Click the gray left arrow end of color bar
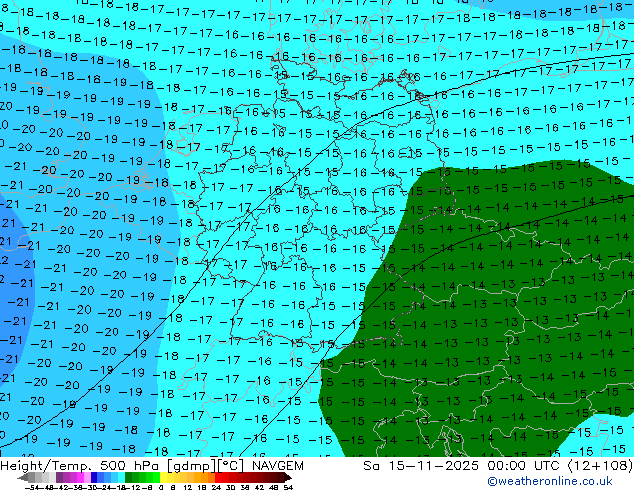The image size is (634, 490). [23, 477]
